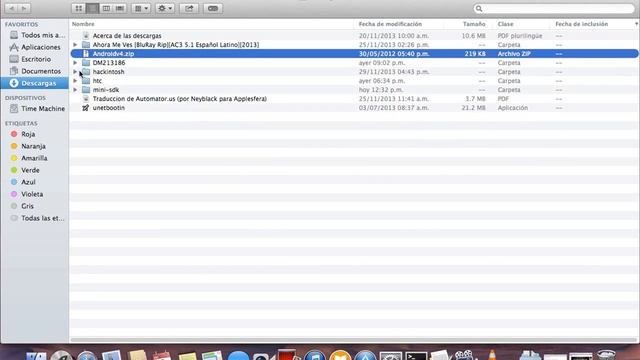Show Todas las etiquetas in sidebar
This screenshot has height=360, width=640.
37,218
